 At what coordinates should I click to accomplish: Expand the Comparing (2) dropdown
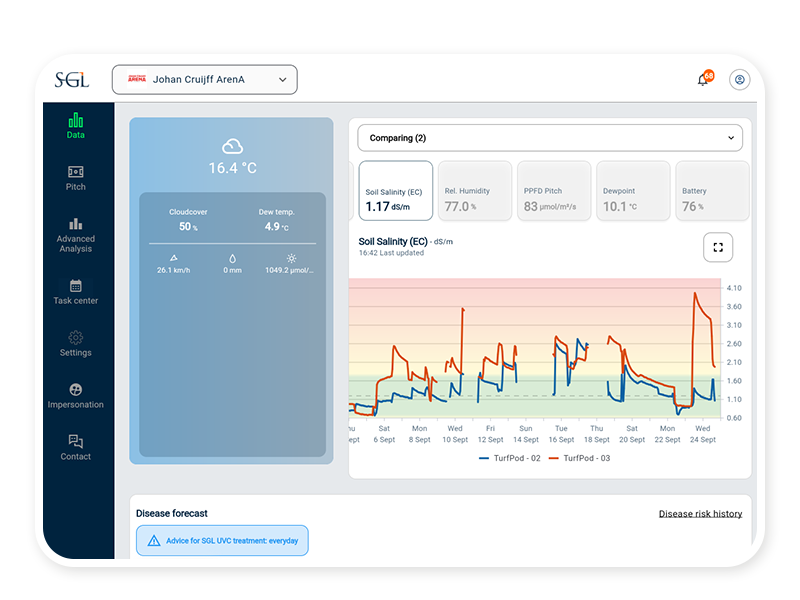point(550,138)
